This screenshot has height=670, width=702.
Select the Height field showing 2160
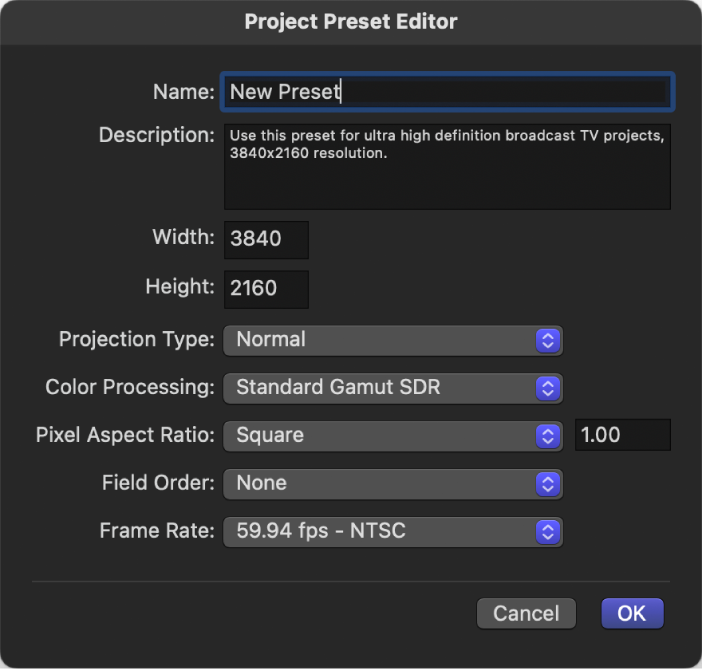[266, 289]
